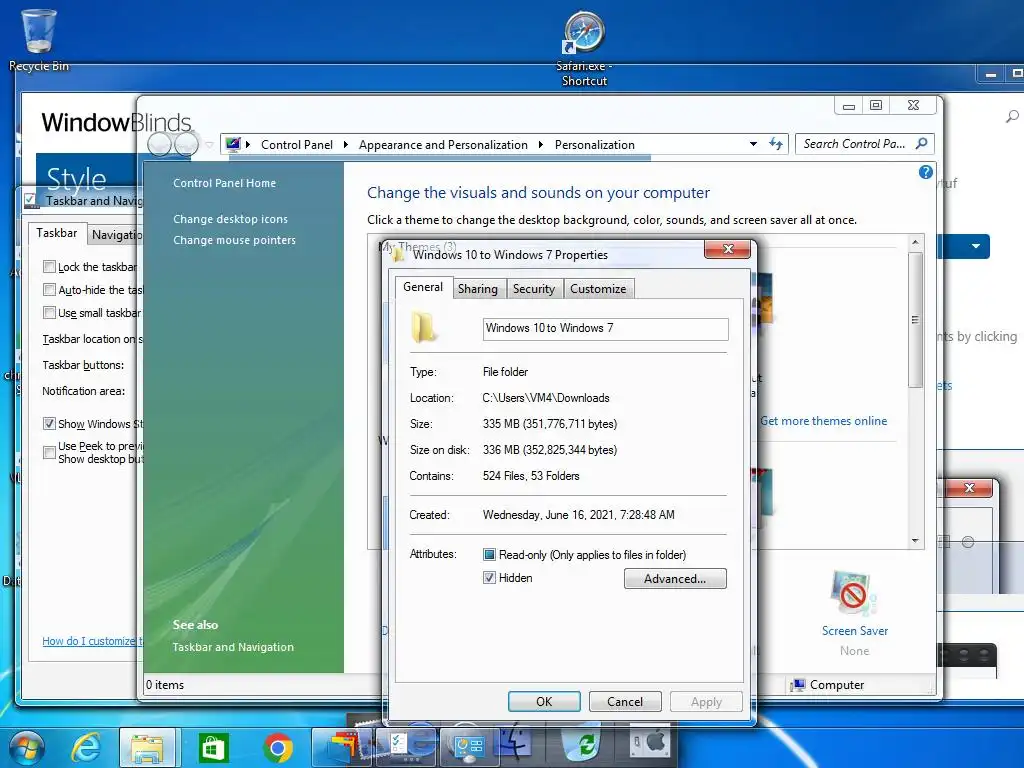This screenshot has width=1024, height=768.
Task: Open Control Panel Home link
Action: tap(224, 183)
